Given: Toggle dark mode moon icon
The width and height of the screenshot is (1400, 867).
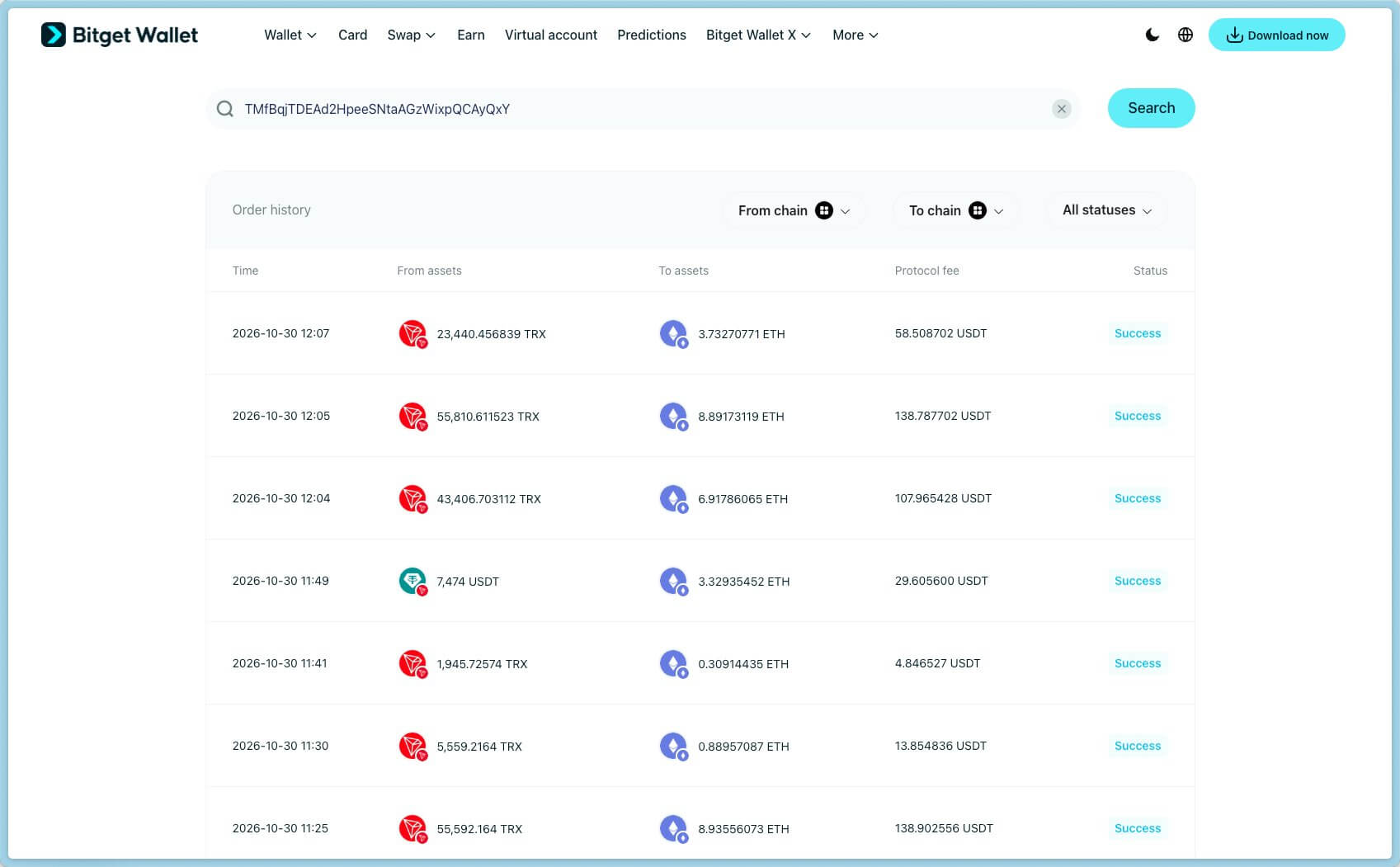Looking at the screenshot, I should [1153, 35].
